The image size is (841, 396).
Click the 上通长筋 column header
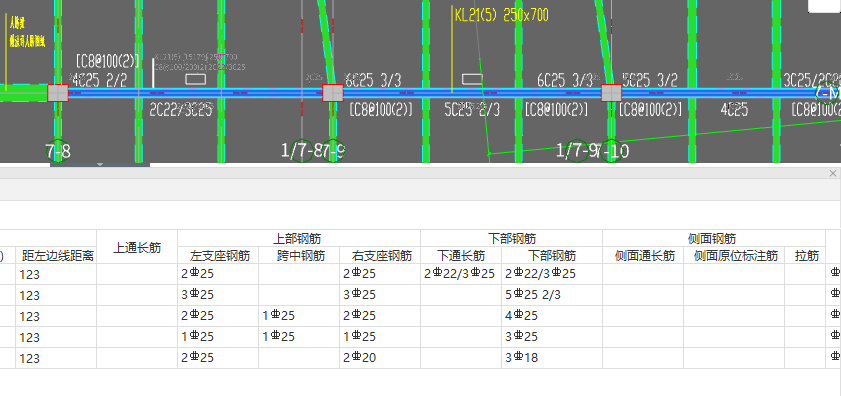click(137, 247)
